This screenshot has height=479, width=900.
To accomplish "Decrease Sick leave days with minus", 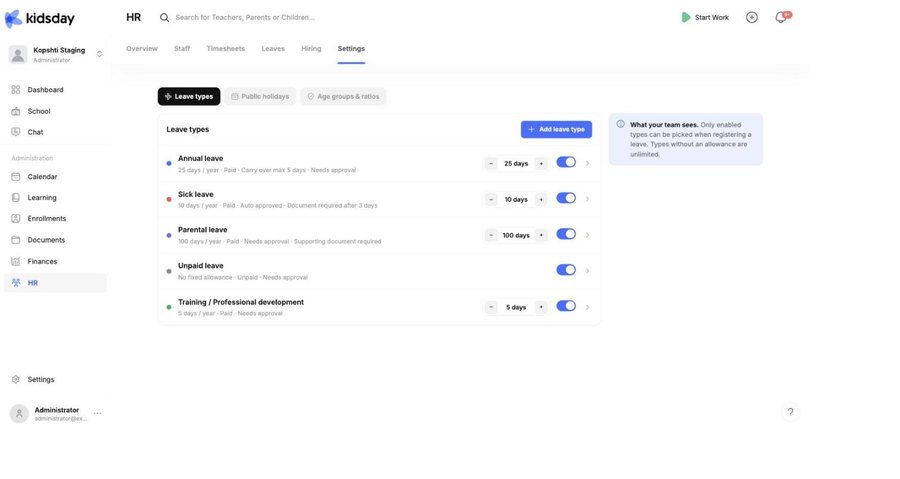I will coord(491,199).
